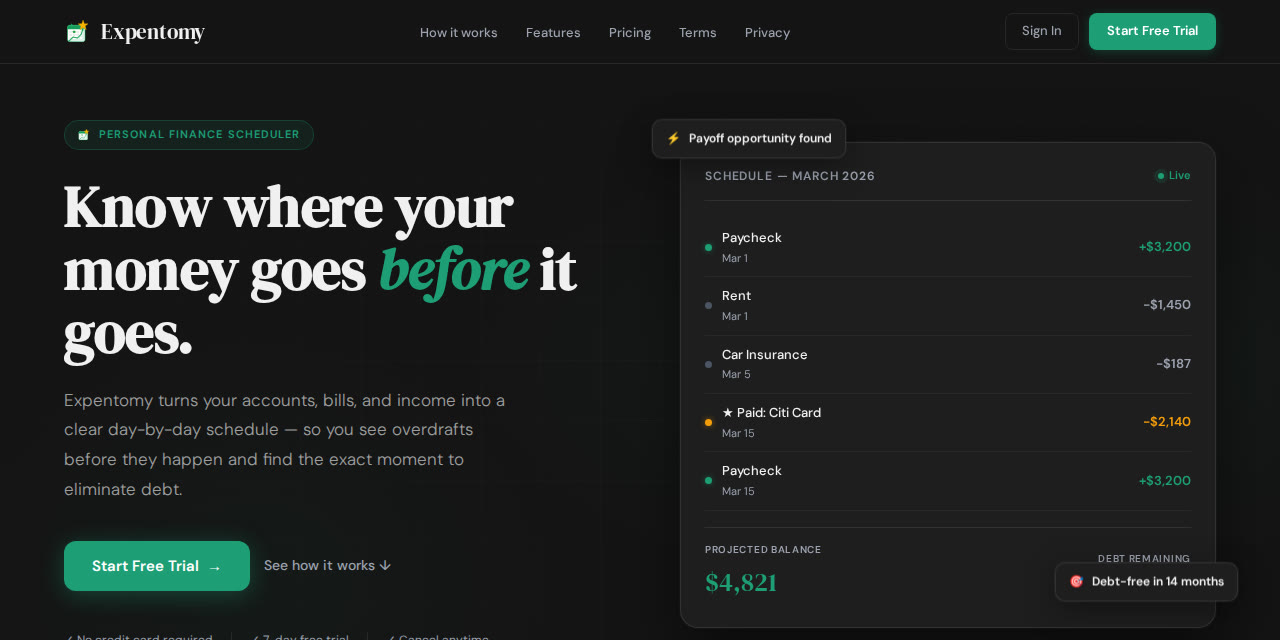Image resolution: width=1280 pixels, height=640 pixels.
Task: Click the Schedule — March 2026 heading
Action: click(x=790, y=176)
